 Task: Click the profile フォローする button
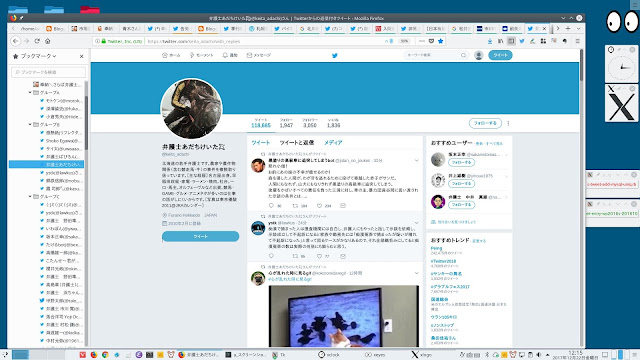click(485, 123)
